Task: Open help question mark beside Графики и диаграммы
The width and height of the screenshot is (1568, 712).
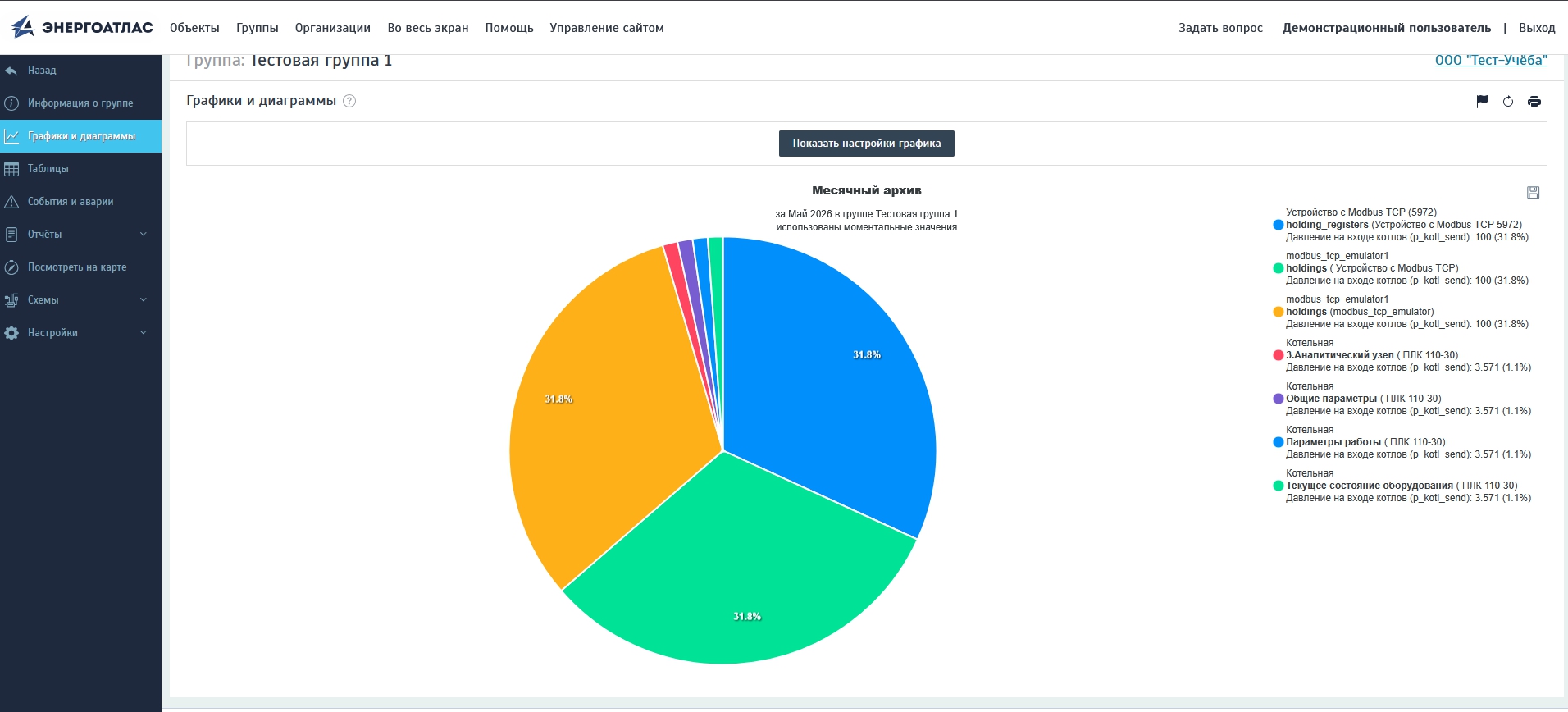Action: (x=349, y=101)
